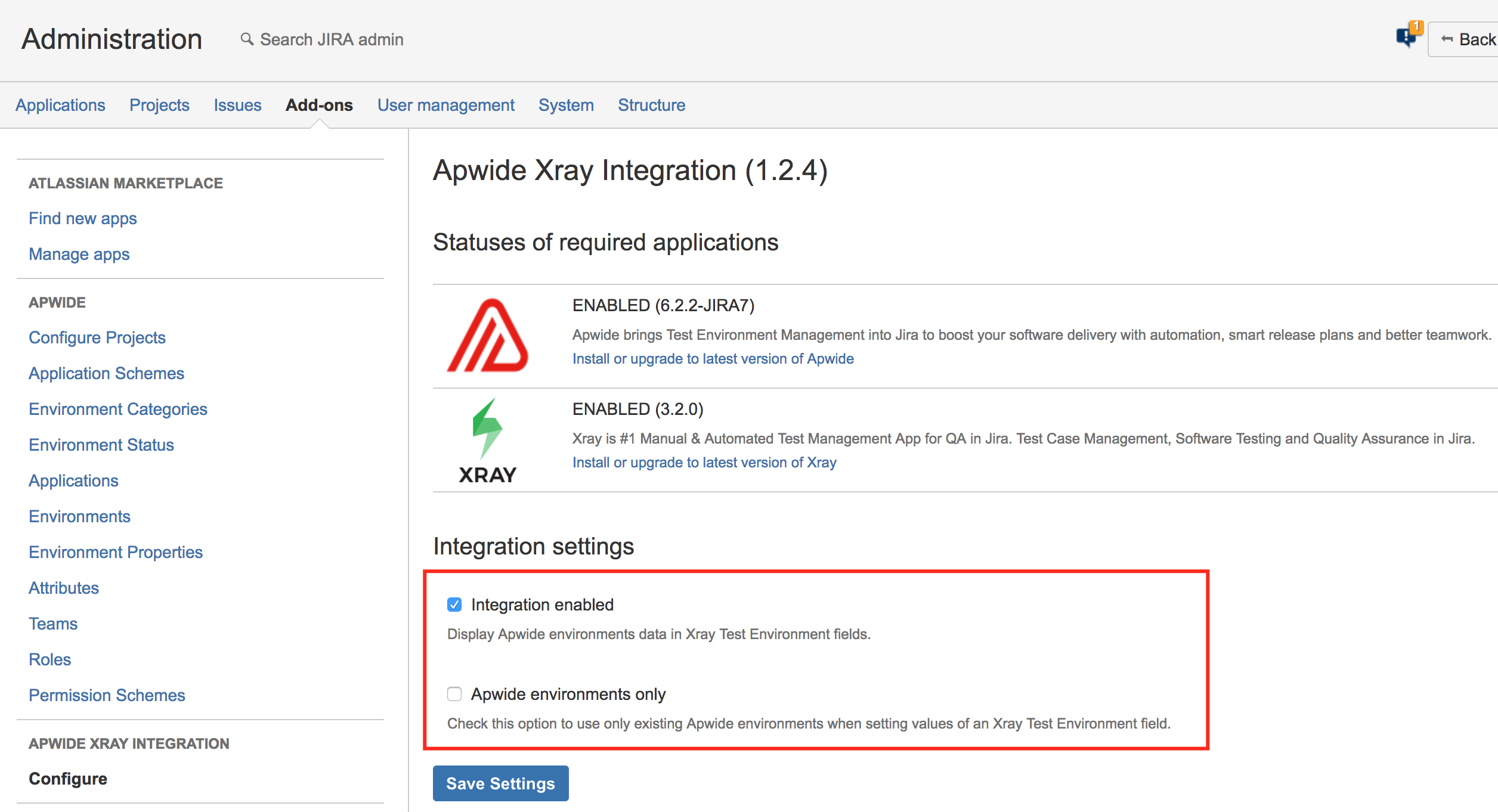Click the Administration heading
1498x812 pixels.
click(x=112, y=39)
